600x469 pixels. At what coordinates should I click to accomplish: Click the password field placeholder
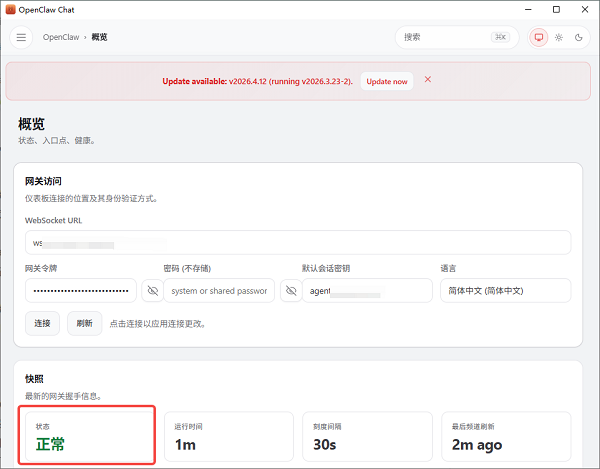(219, 291)
